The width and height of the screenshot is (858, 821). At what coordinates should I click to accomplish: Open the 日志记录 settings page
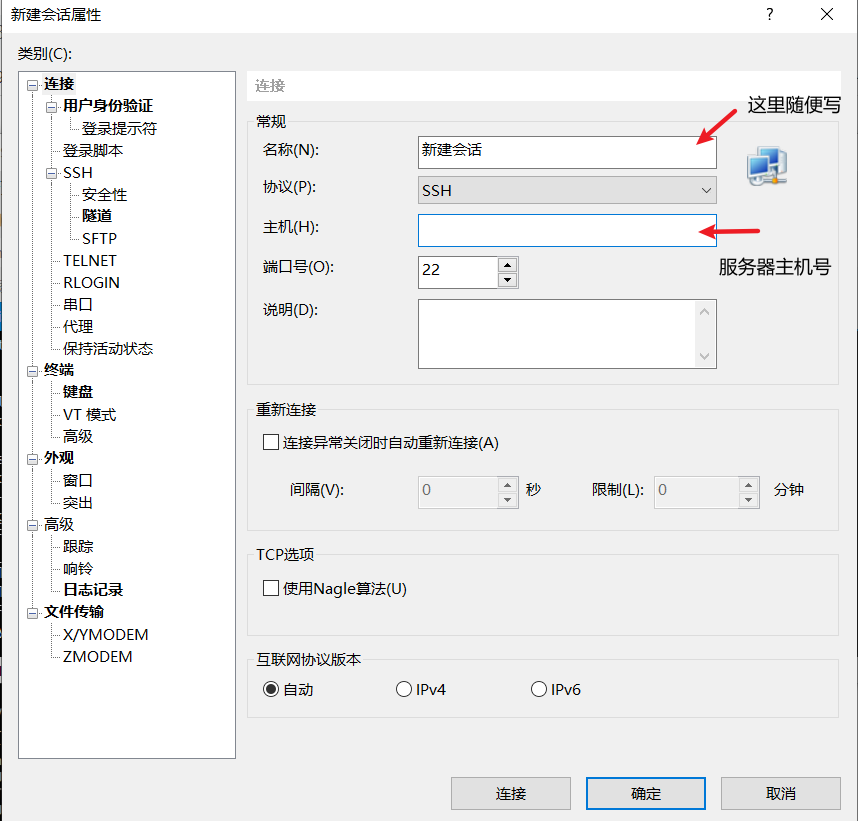pos(93,590)
